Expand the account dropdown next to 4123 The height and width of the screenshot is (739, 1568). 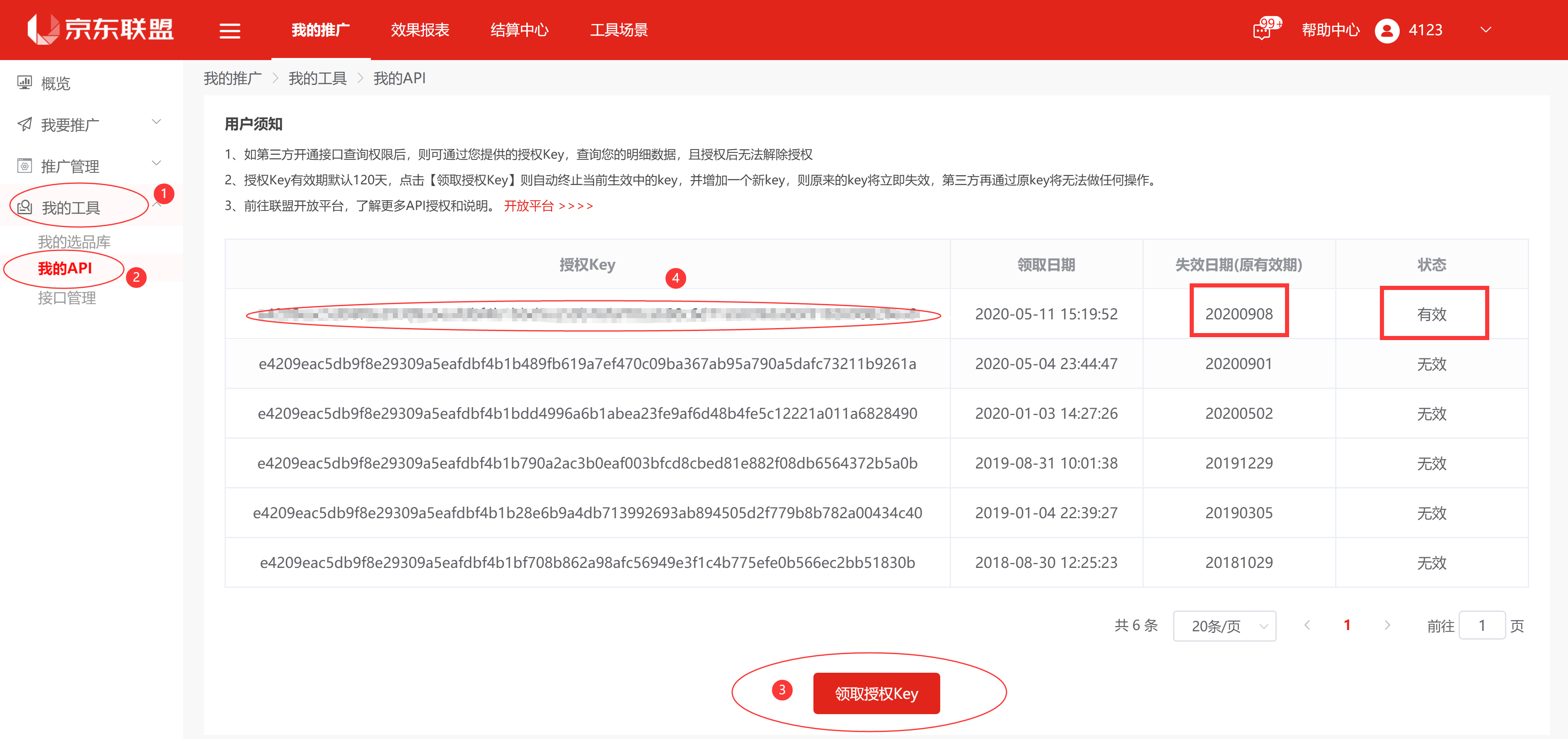(1485, 29)
